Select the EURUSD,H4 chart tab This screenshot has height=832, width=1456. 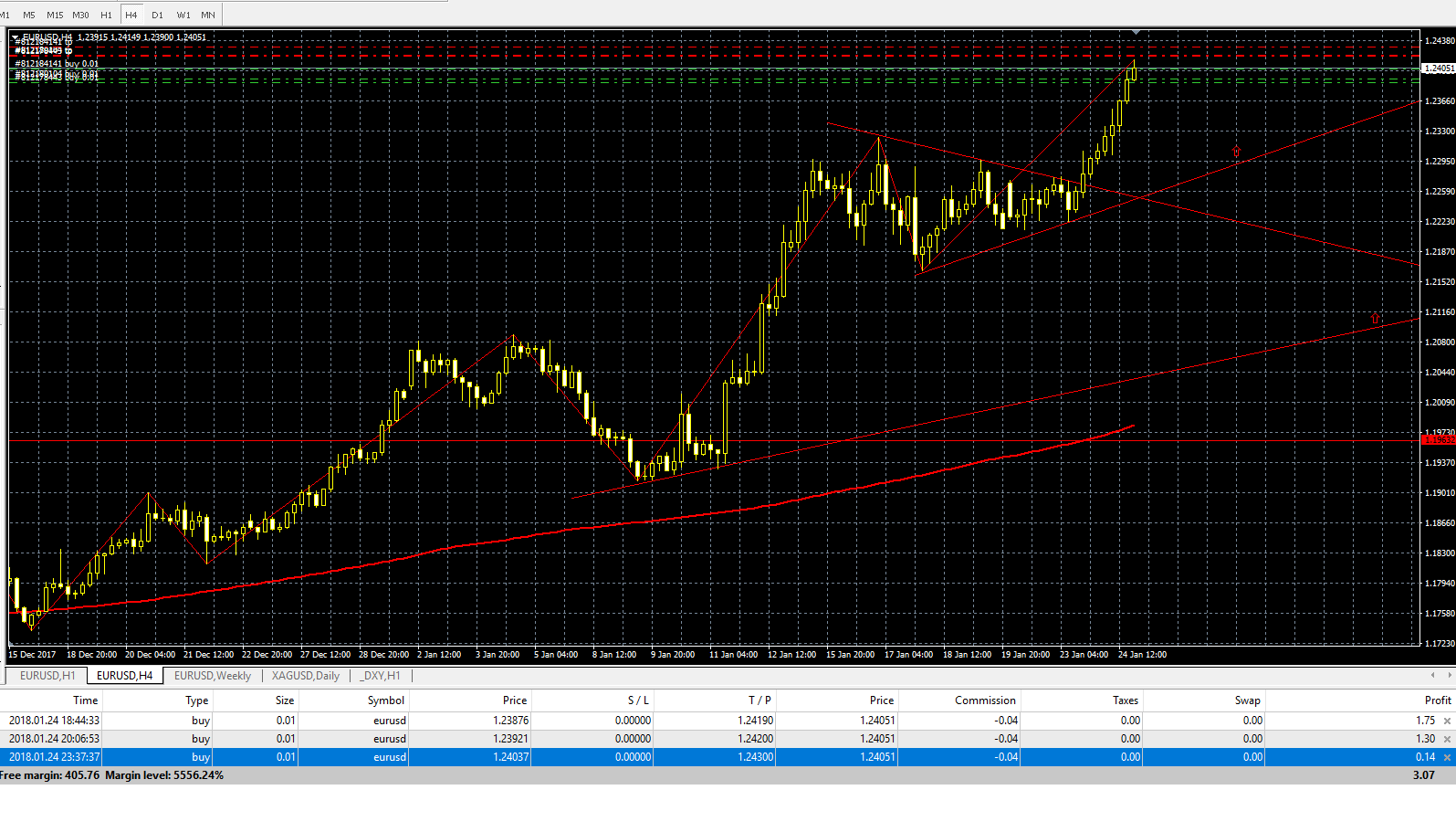124,676
